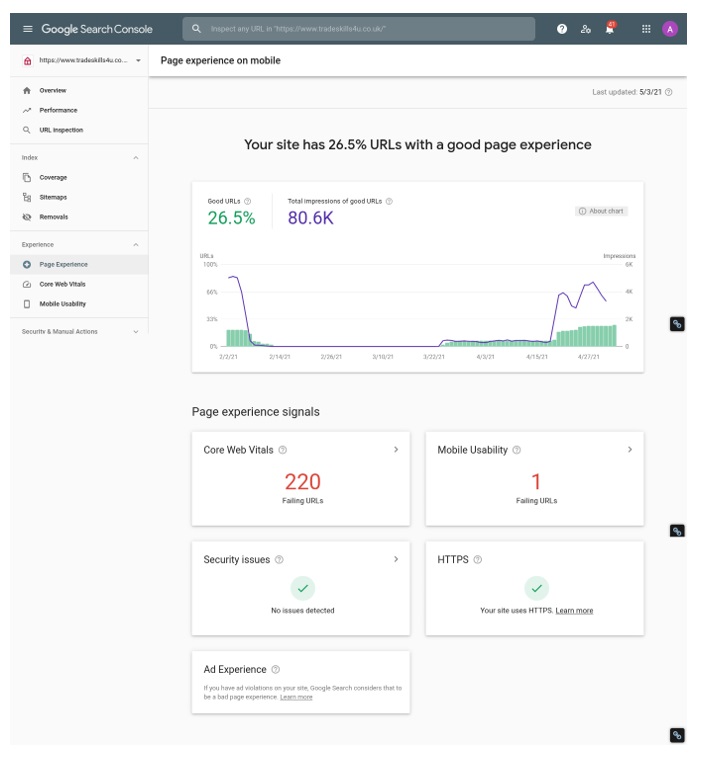Screen dimensions: 705x760
Task: Click 220 Failing URLs count
Action: [303, 488]
